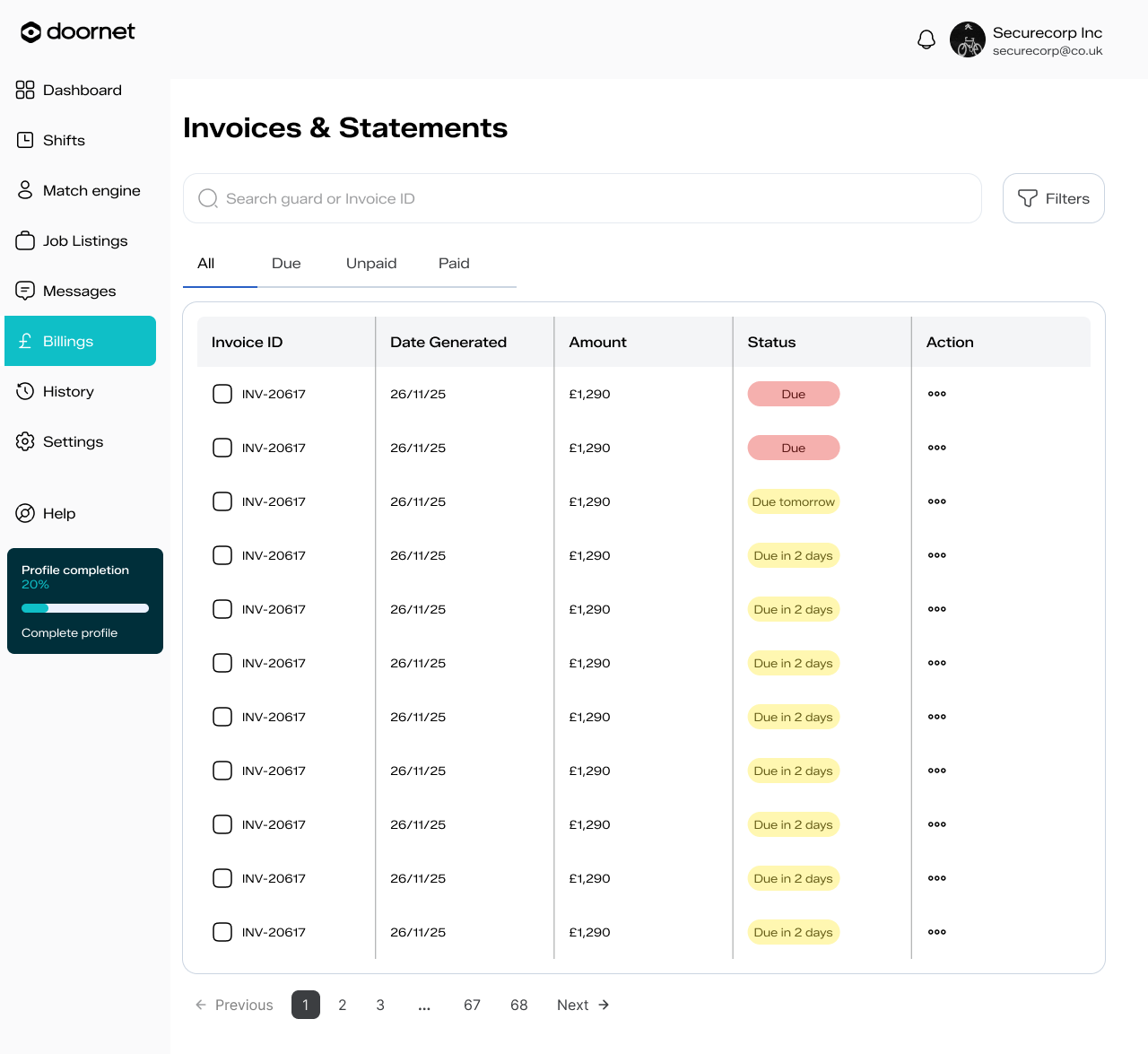Switch to the Paid tab
1148x1054 pixels.
pyautogui.click(x=454, y=263)
